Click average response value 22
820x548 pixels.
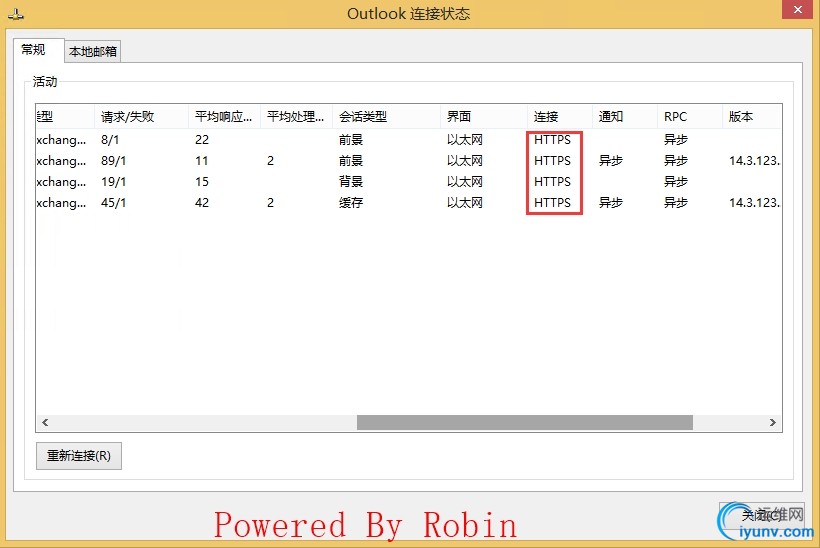(202, 140)
